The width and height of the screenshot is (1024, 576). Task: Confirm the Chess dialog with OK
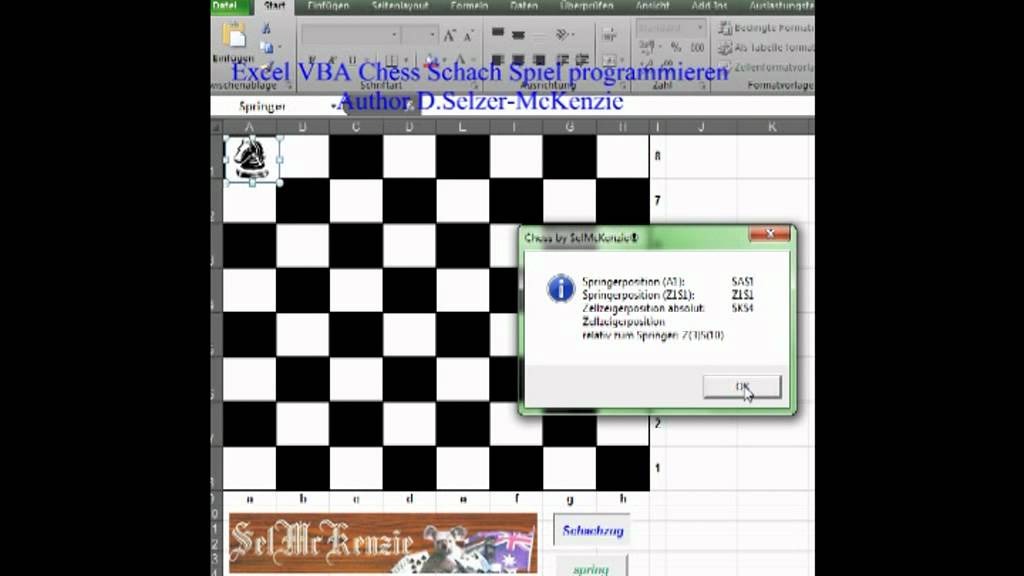[742, 386]
